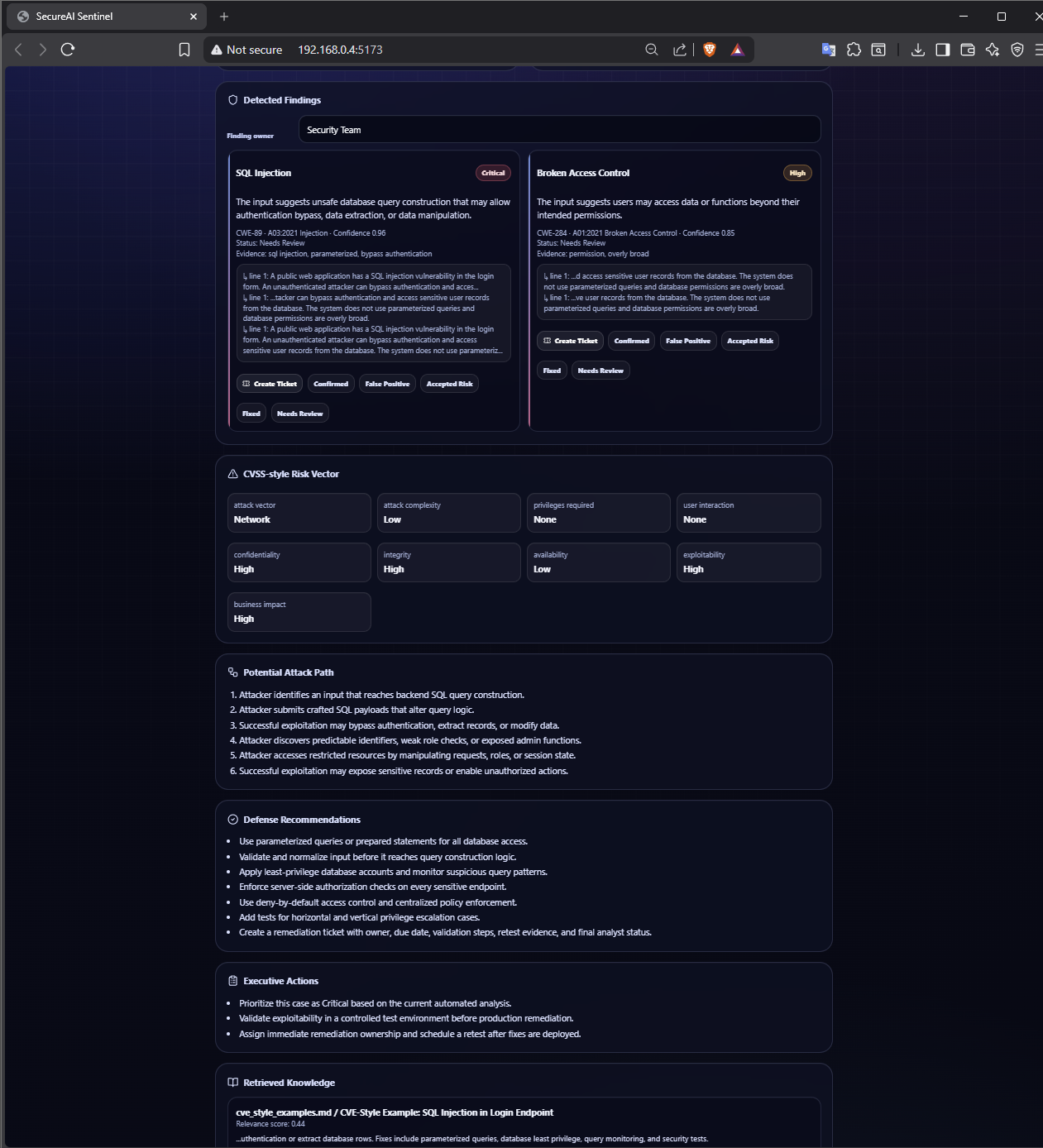Viewport: 1043px width, 1148px height.
Task: Click the confidentiality High cell
Action: point(299,562)
